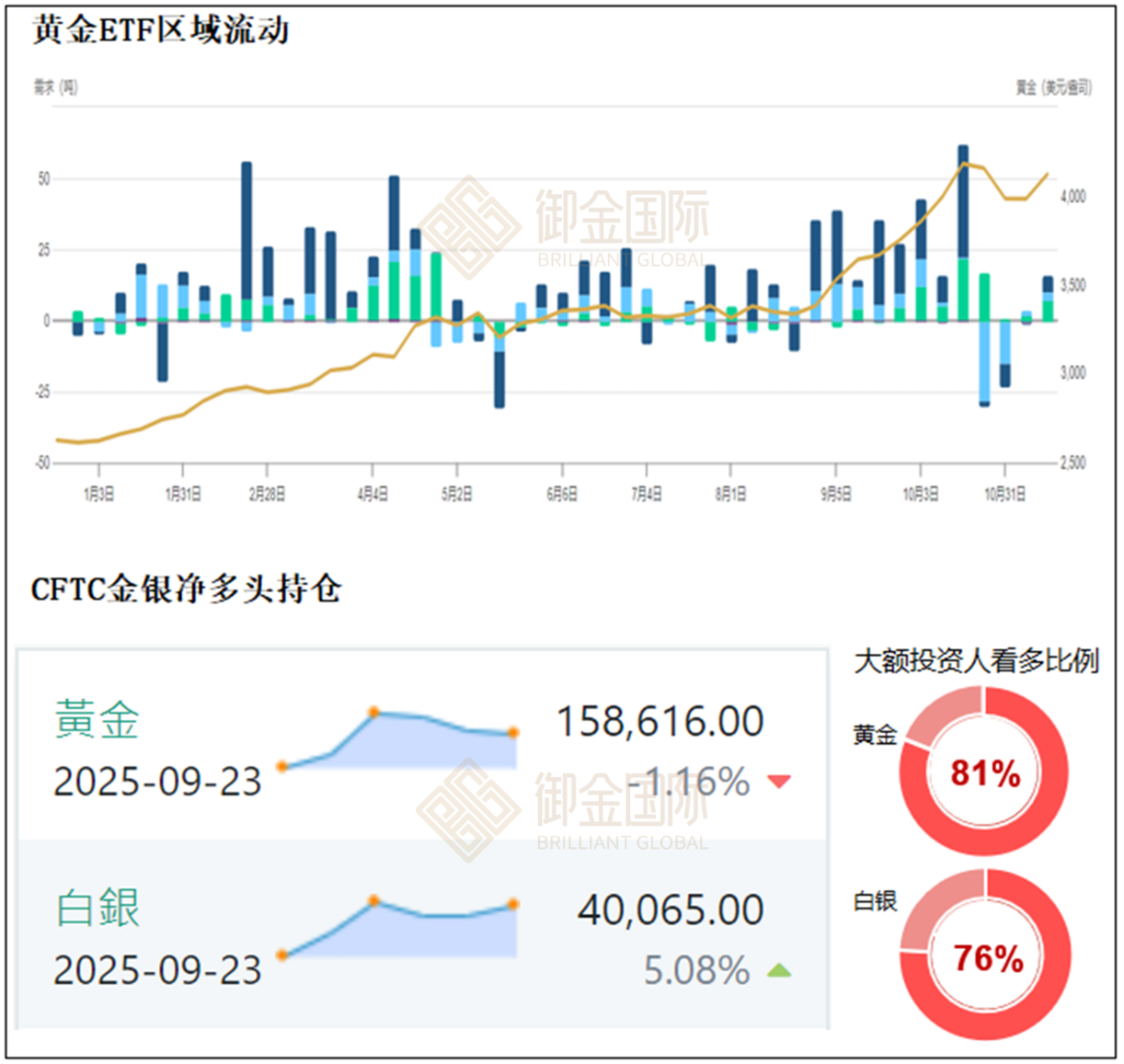The height and width of the screenshot is (1064, 1124).
Task: Open the 白銀 row label
Action: (97, 908)
